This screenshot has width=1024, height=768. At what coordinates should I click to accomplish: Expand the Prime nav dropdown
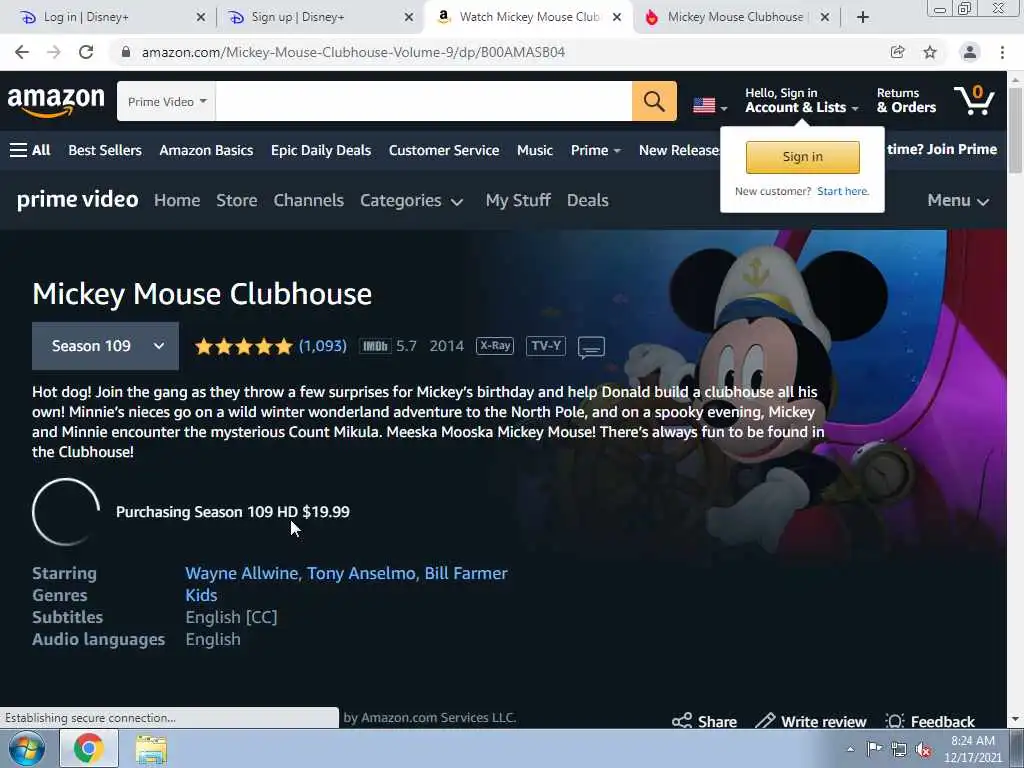pos(595,150)
